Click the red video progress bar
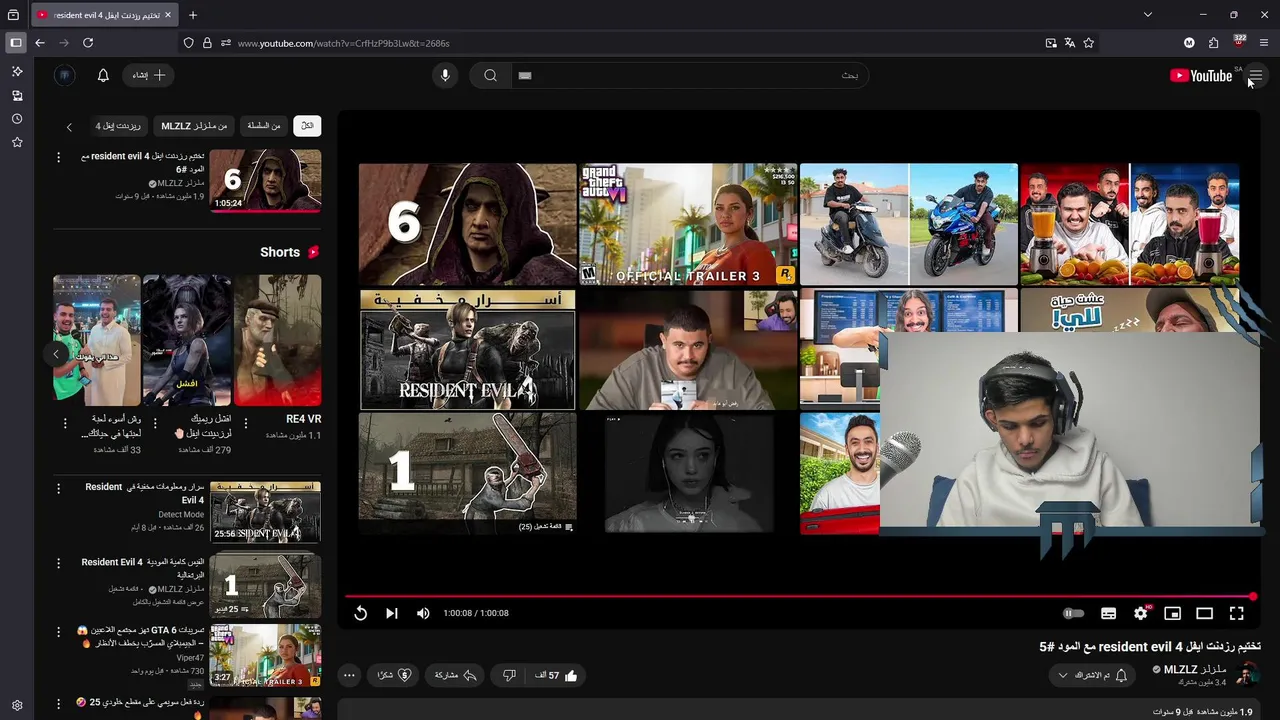The width and height of the screenshot is (1280, 720). (x=800, y=597)
